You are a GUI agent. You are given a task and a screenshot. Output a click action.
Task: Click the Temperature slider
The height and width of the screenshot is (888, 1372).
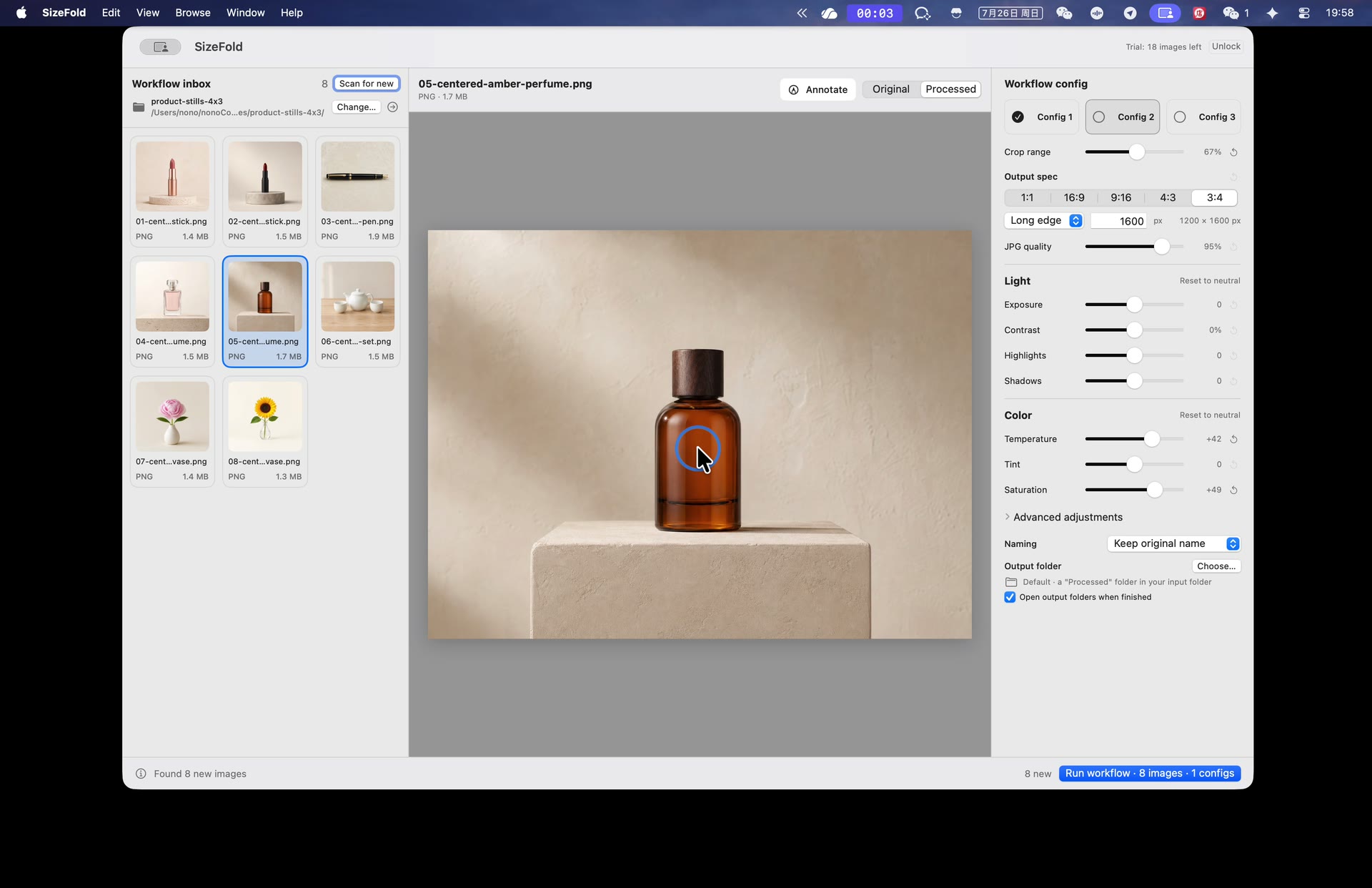pos(1134,439)
